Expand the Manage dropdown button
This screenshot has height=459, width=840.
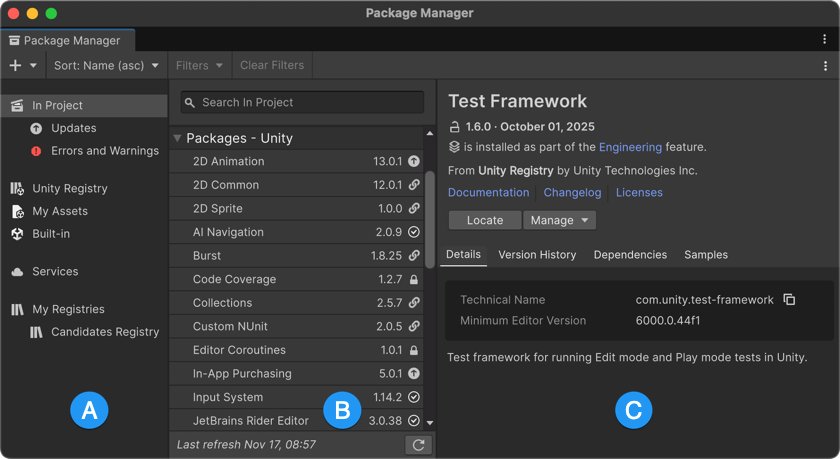[559, 220]
